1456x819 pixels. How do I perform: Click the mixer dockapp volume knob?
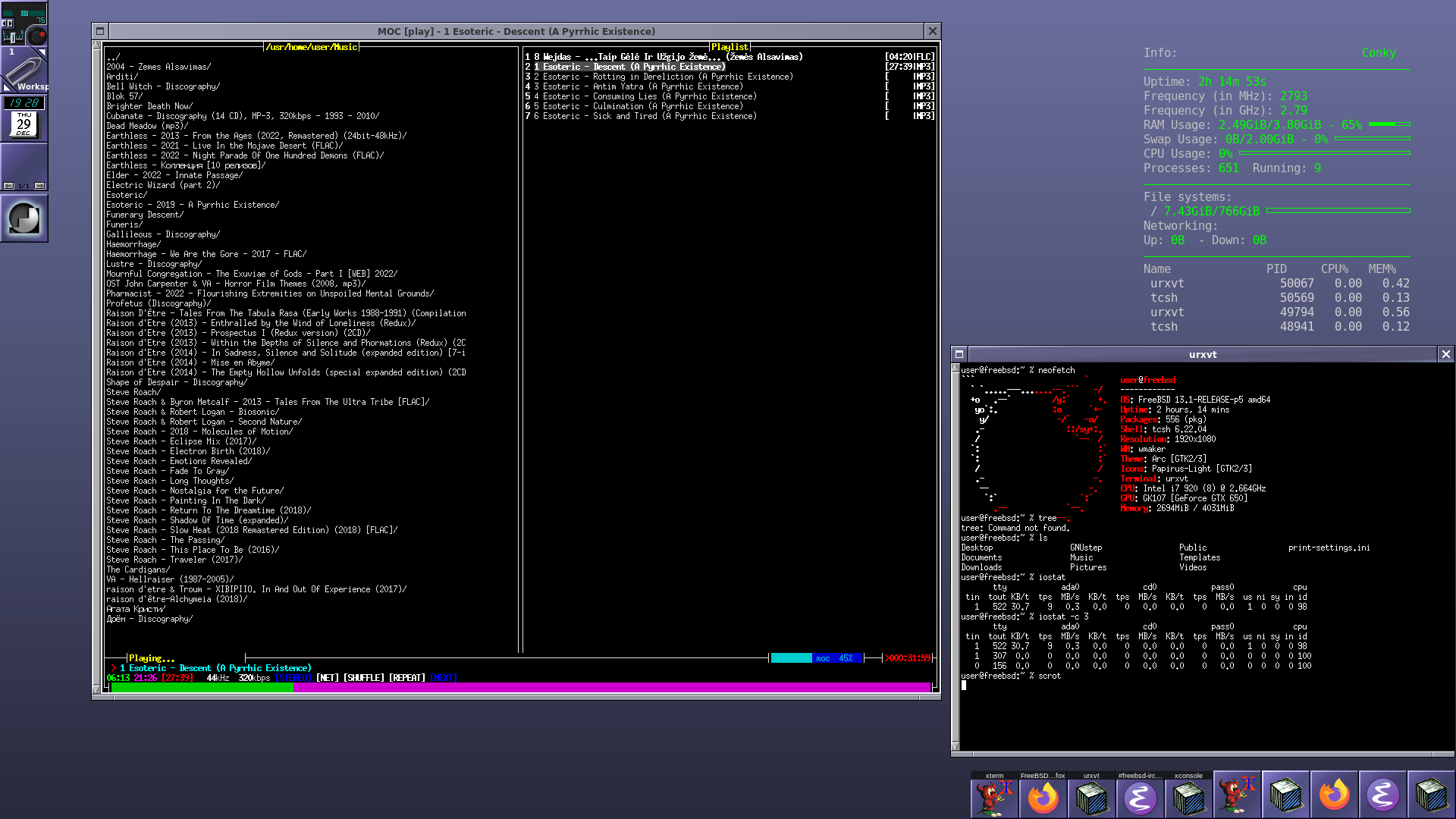(x=36, y=35)
